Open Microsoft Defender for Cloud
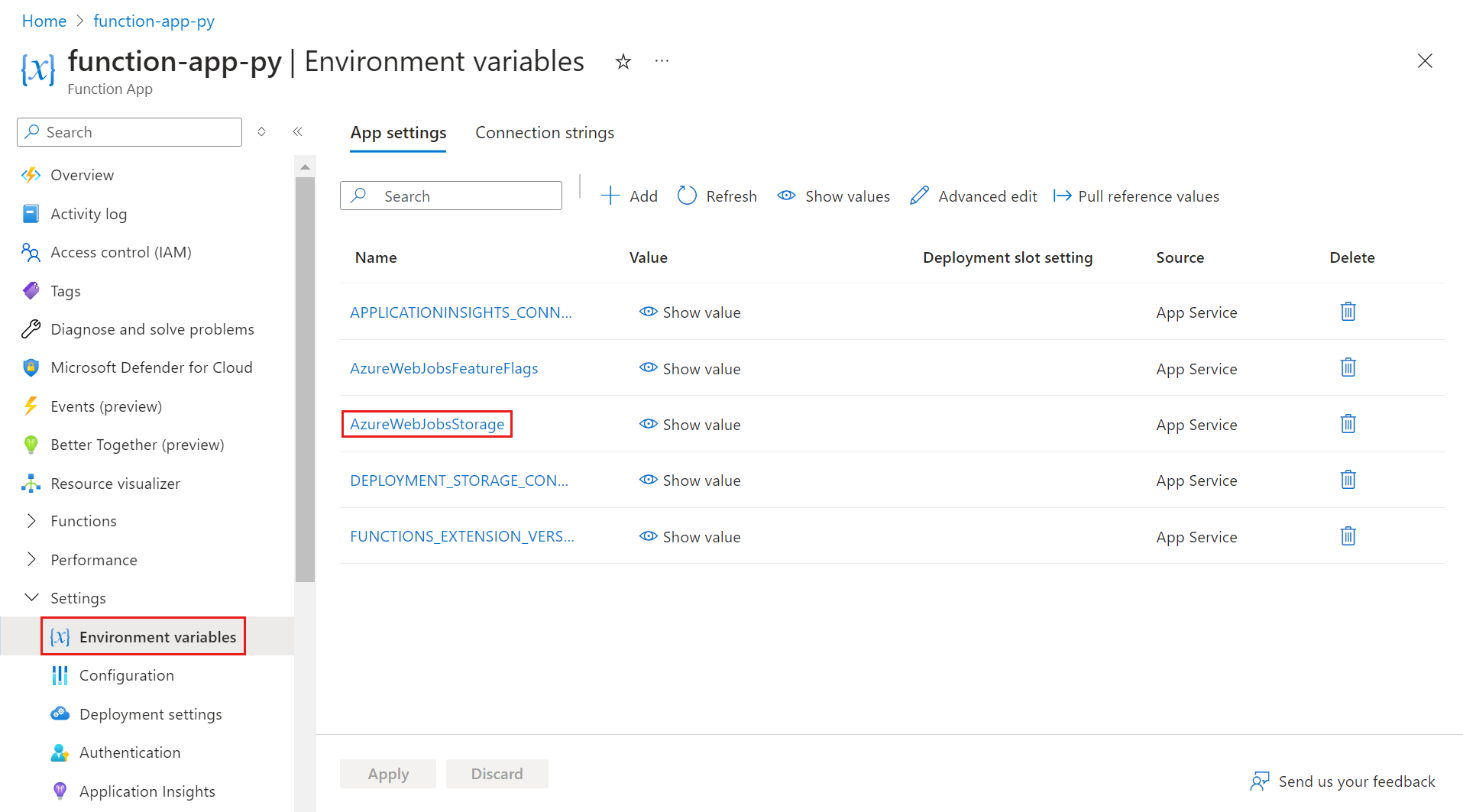The image size is (1463, 812). pyautogui.click(x=151, y=367)
